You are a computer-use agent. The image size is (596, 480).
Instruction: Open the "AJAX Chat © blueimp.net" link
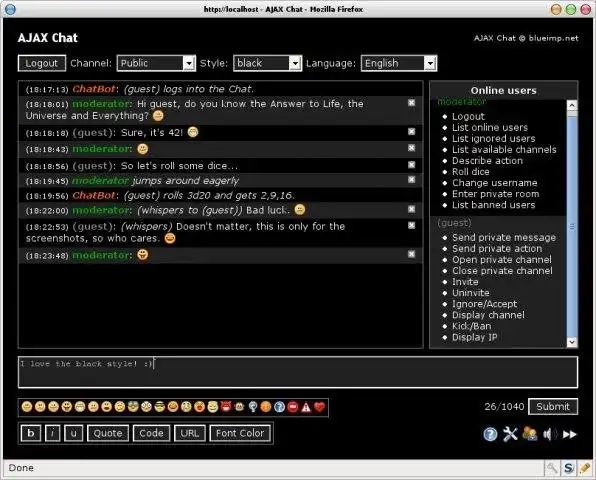(526, 38)
